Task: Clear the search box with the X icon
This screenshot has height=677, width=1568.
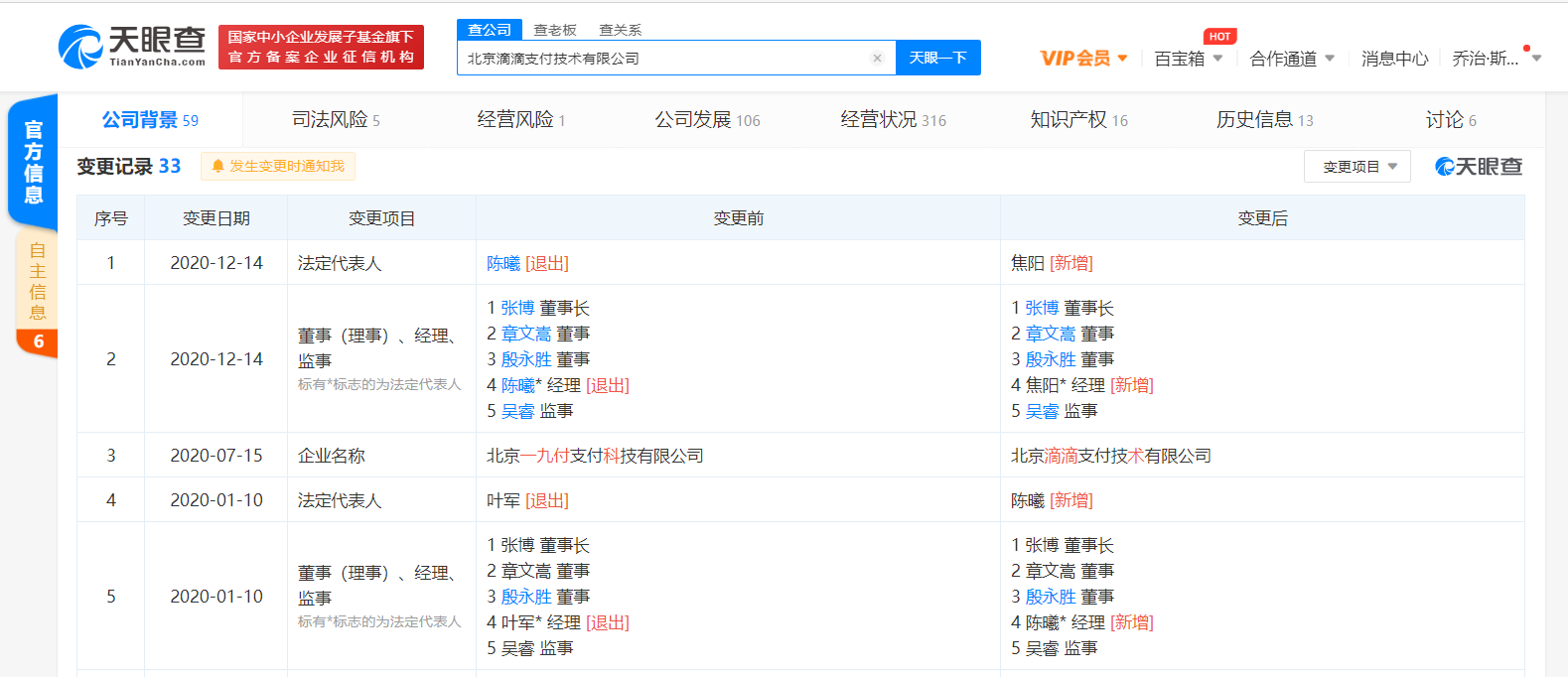Action: coord(877,58)
